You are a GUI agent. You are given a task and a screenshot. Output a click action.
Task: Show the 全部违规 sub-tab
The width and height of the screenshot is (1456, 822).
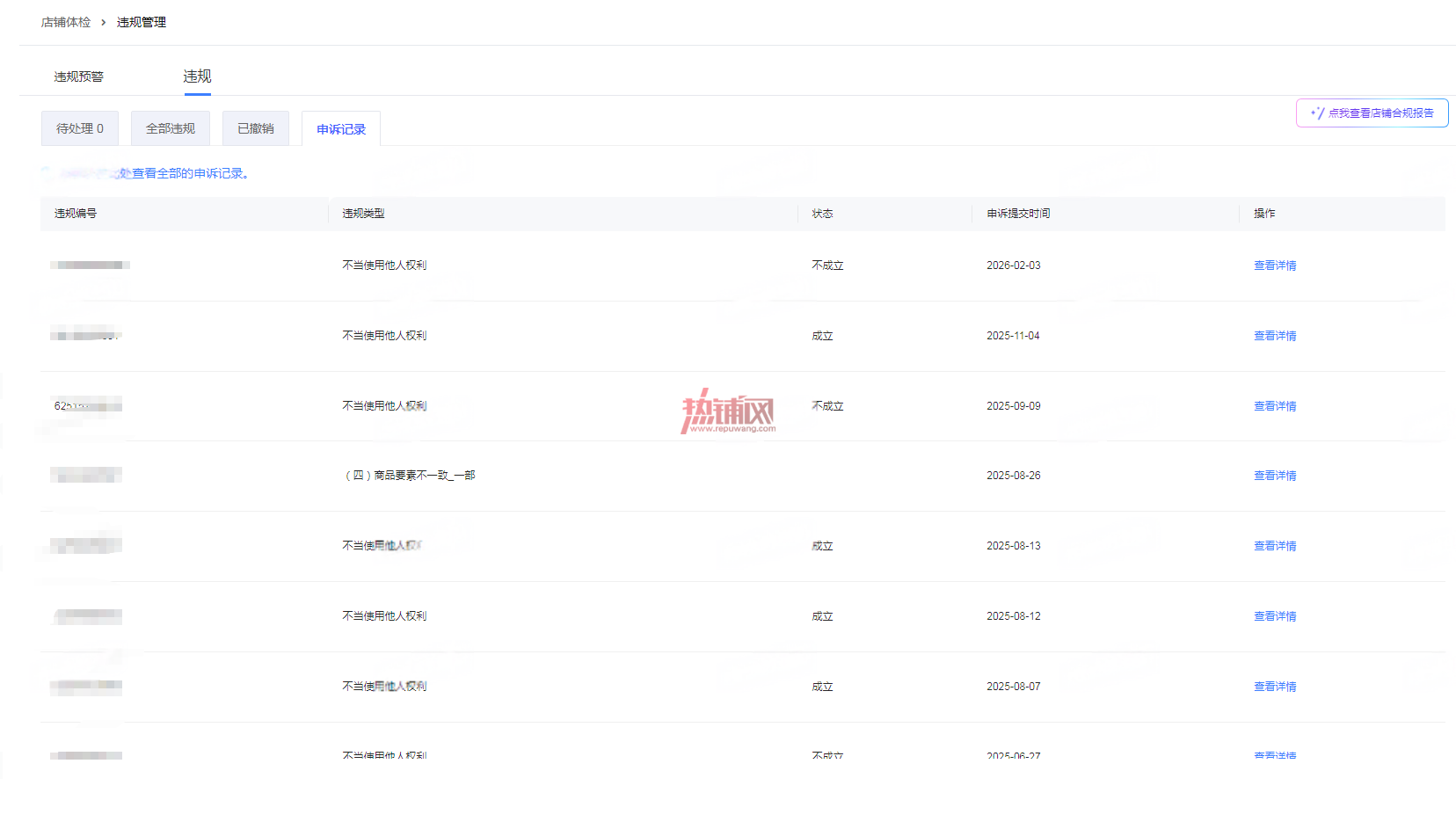coord(171,128)
